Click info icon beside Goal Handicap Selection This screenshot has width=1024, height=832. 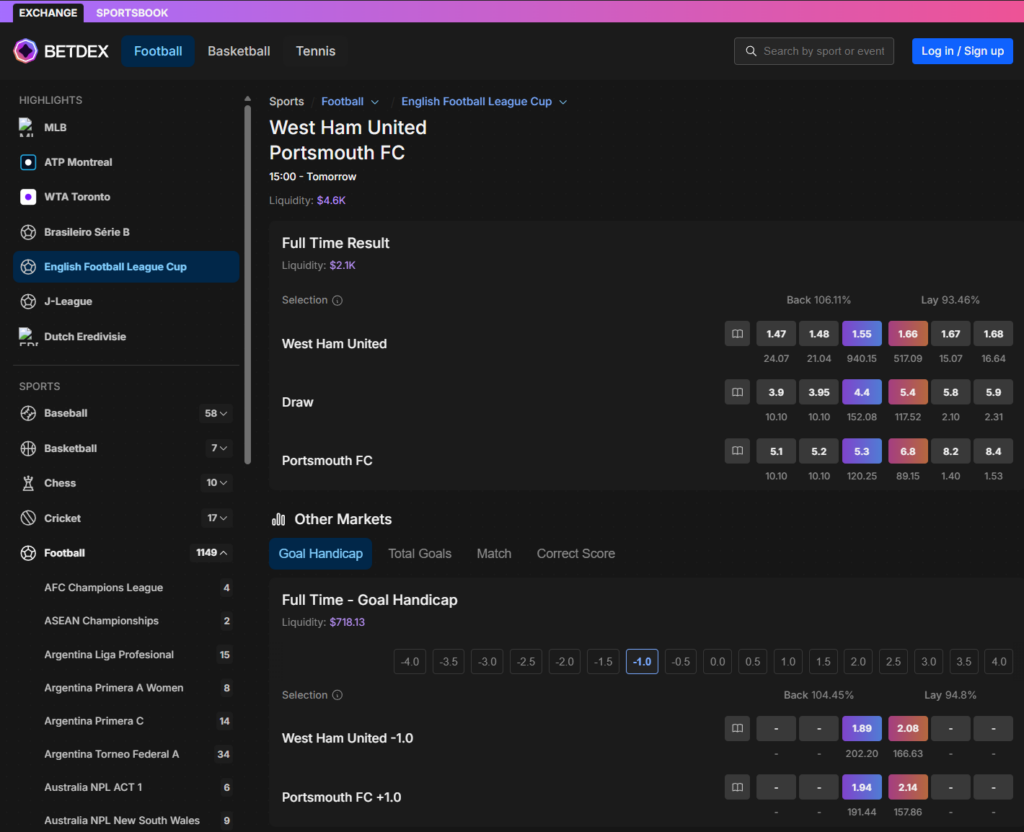point(337,695)
